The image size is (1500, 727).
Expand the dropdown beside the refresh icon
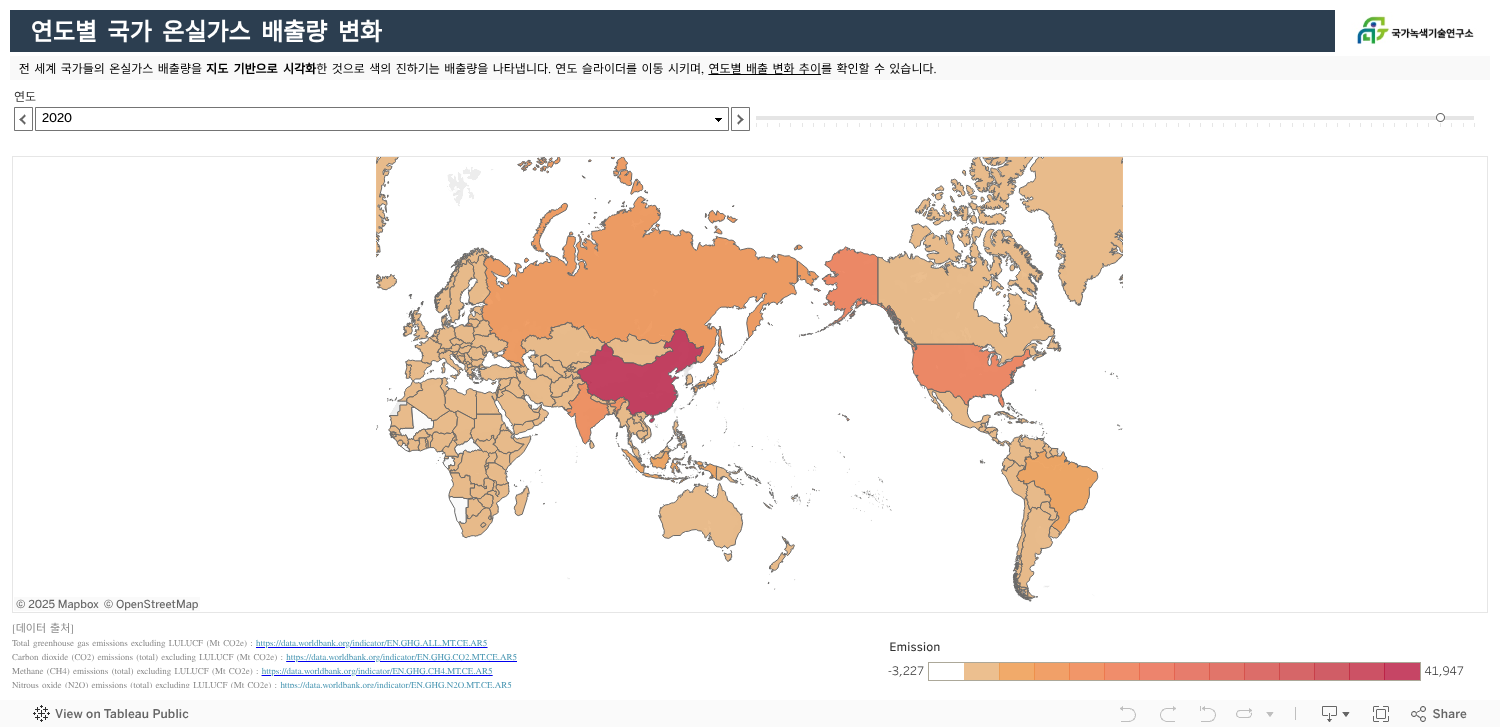click(1270, 714)
